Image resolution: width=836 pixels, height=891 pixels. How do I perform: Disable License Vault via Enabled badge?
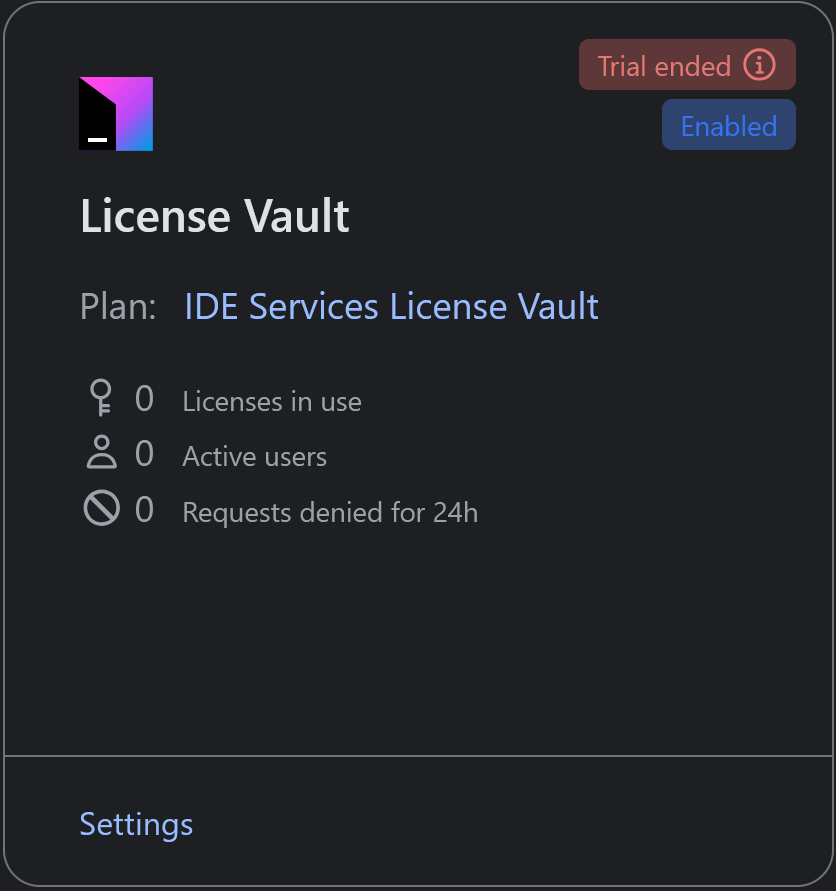tap(728, 125)
